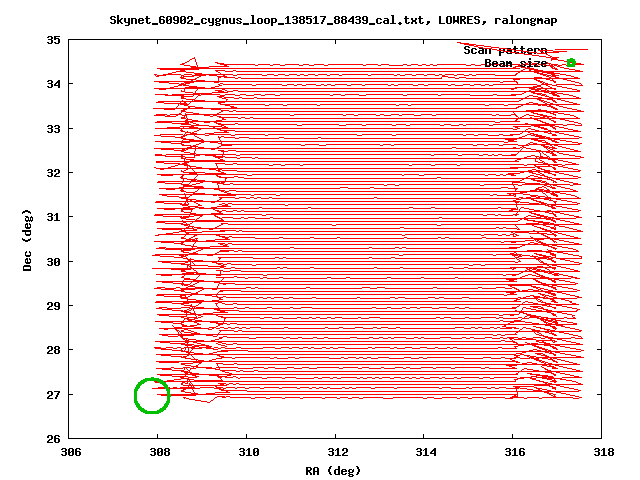Click the y-axis tick label 26
640x480 pixels.
(53, 439)
